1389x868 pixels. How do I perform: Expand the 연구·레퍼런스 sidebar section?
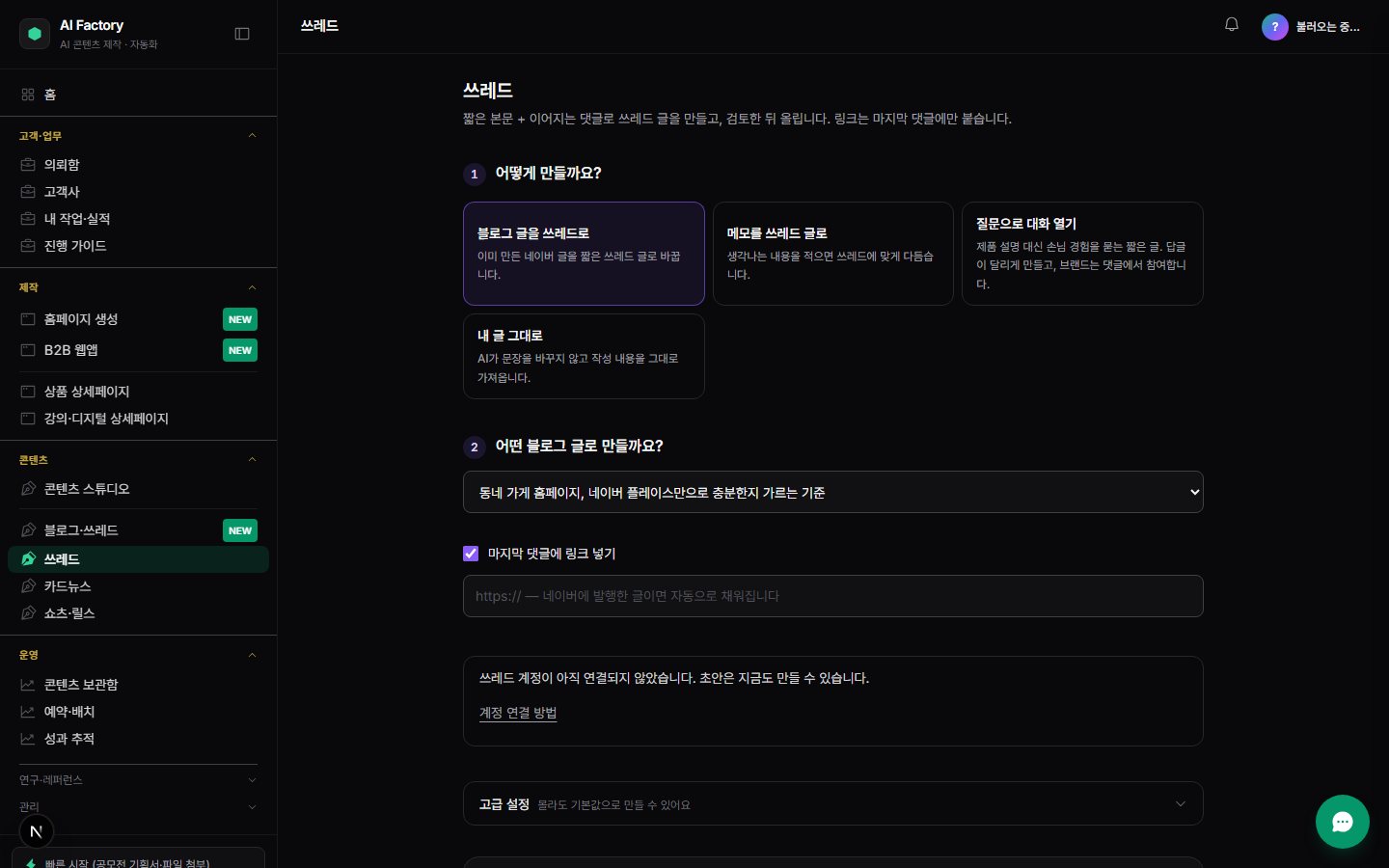point(138,780)
